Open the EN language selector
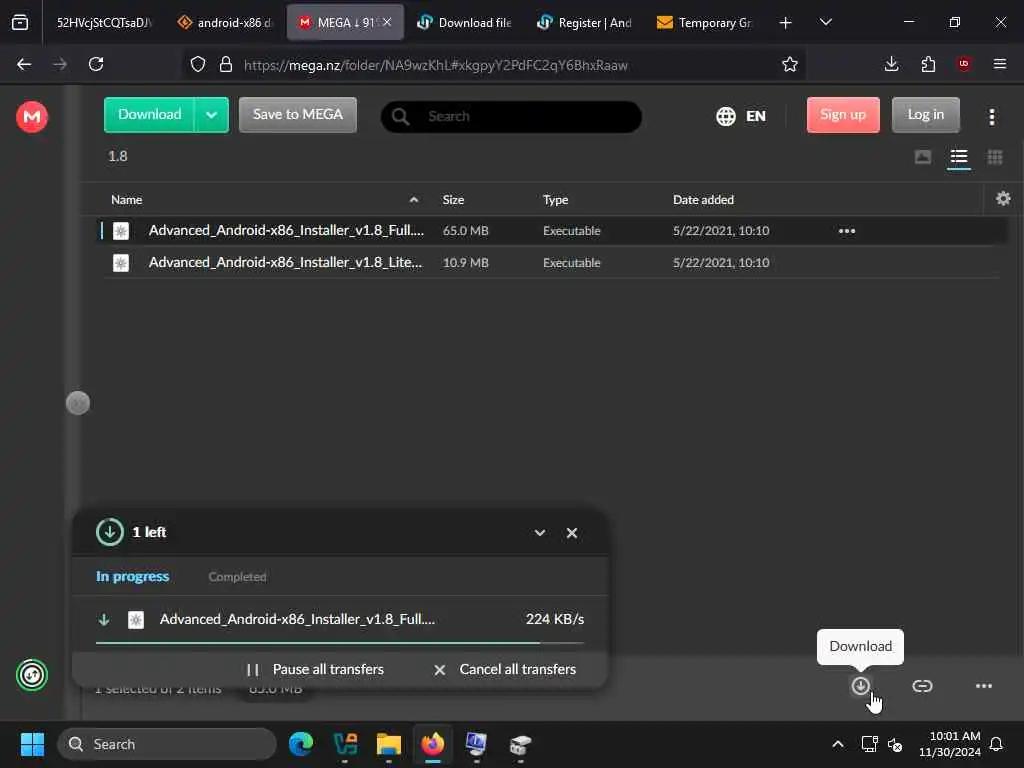 coord(741,116)
